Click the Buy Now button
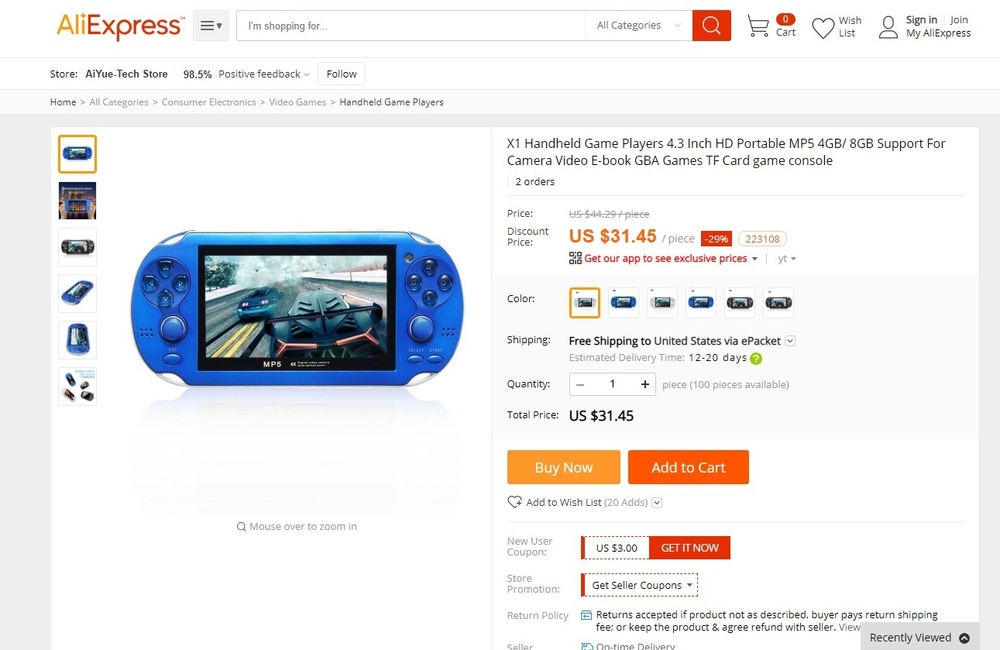The width and height of the screenshot is (1000, 650). 564,467
